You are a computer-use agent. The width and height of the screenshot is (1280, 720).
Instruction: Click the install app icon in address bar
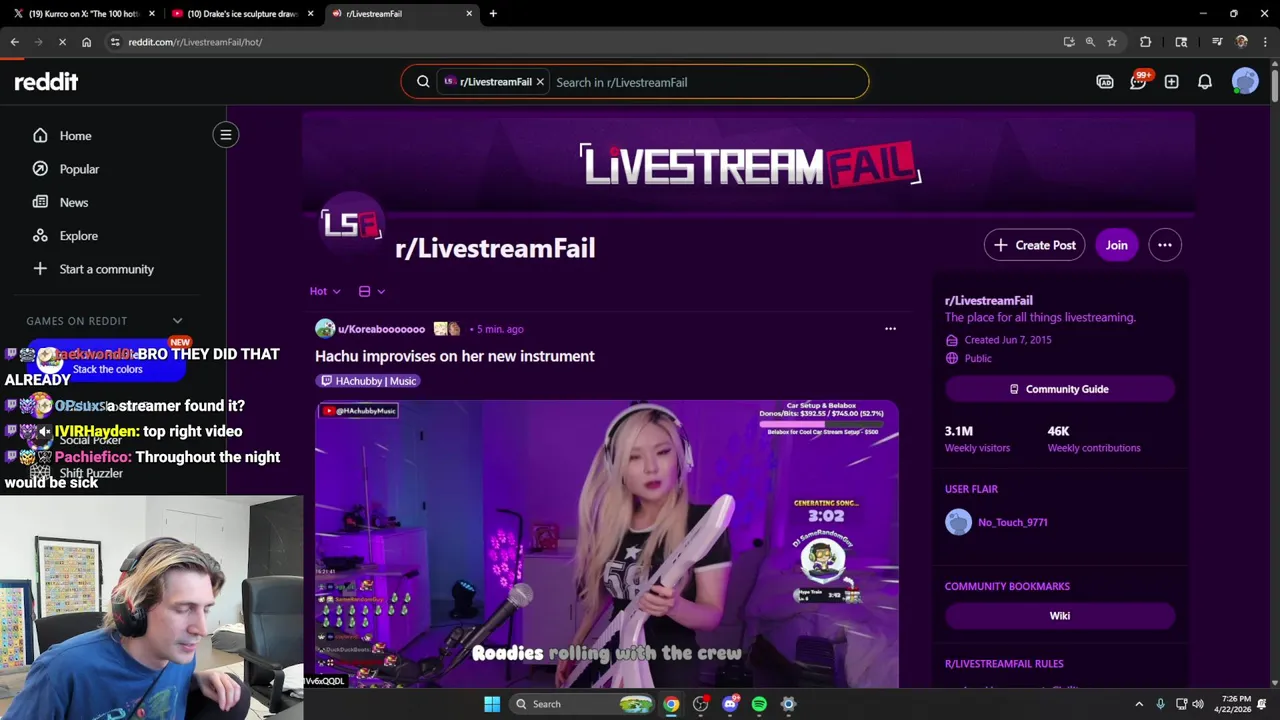click(1069, 42)
